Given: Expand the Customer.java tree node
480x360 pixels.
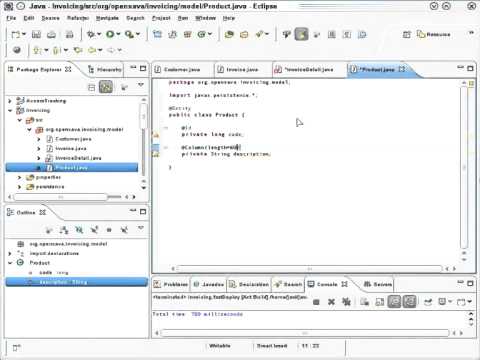Looking at the screenshot, I should click(x=39, y=139).
